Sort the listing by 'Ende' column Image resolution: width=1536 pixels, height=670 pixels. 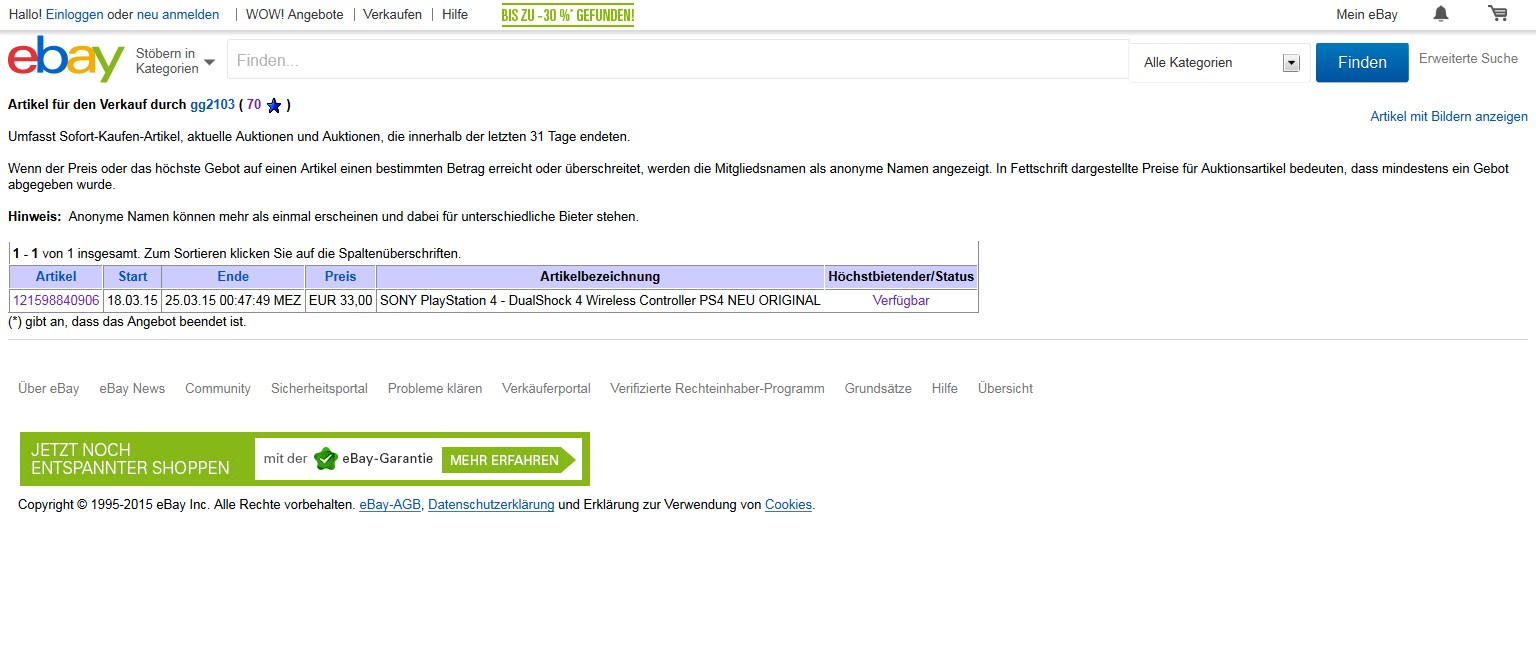click(x=233, y=277)
